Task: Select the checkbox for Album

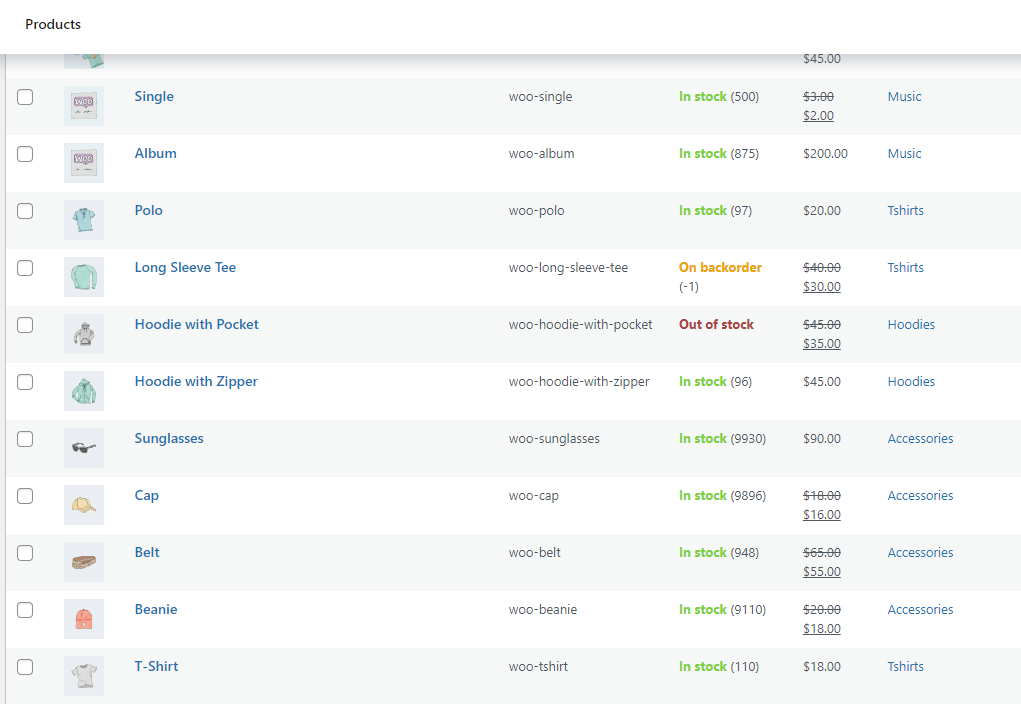Action: pos(25,154)
